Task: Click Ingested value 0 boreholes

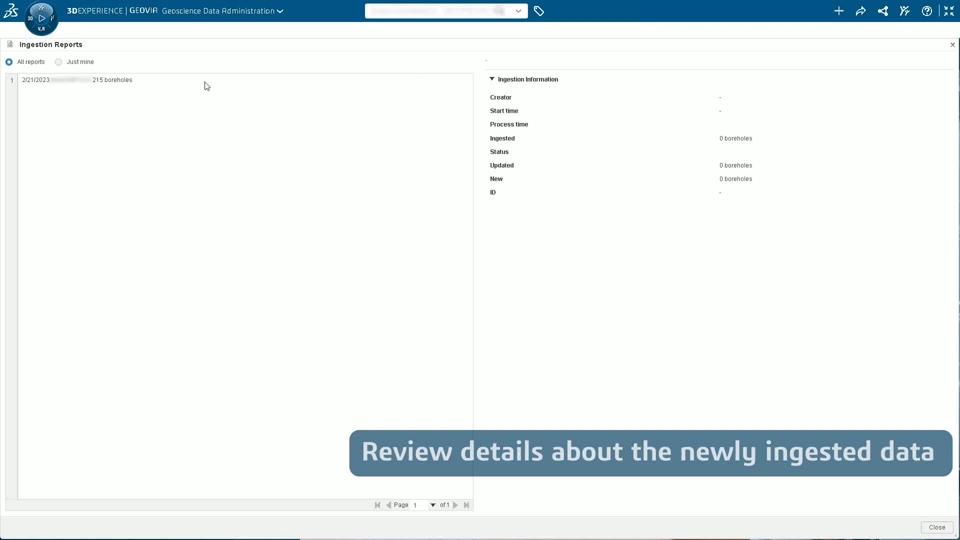Action: (x=736, y=138)
